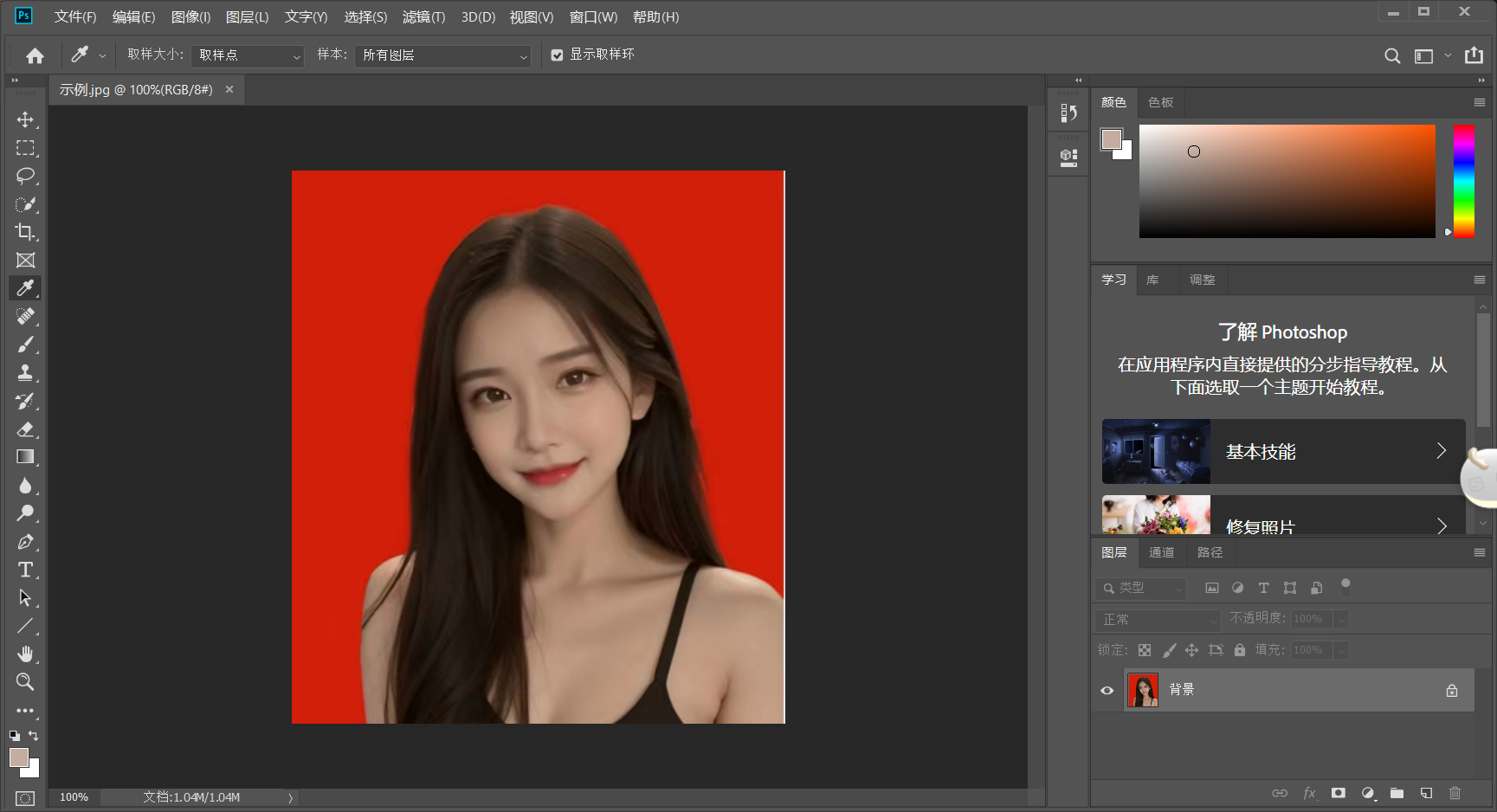Select the Frame tool

[25, 260]
